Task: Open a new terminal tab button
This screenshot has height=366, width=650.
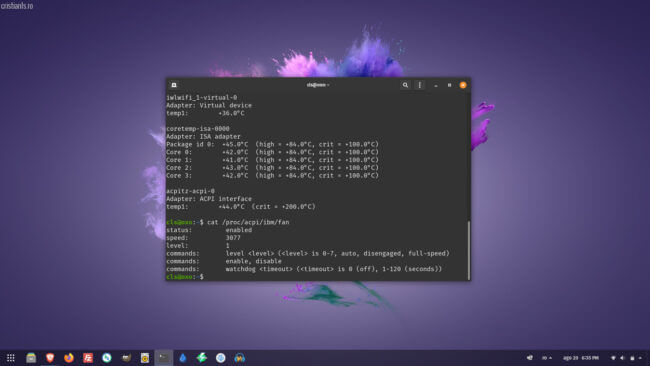Action: click(174, 85)
